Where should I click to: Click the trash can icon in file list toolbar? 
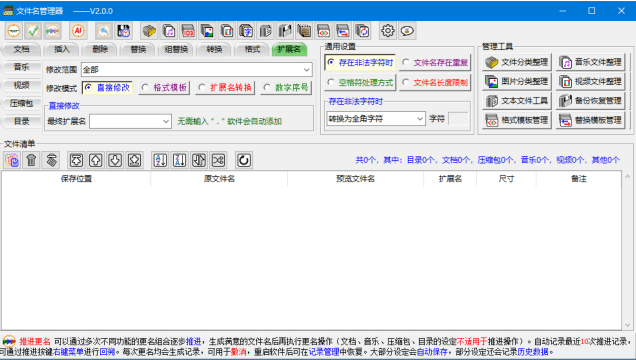tap(32, 160)
